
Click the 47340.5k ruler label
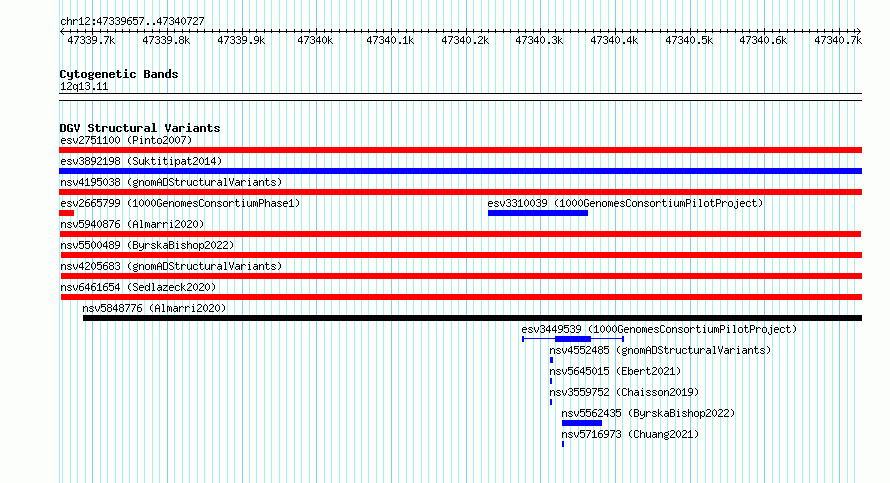click(689, 40)
